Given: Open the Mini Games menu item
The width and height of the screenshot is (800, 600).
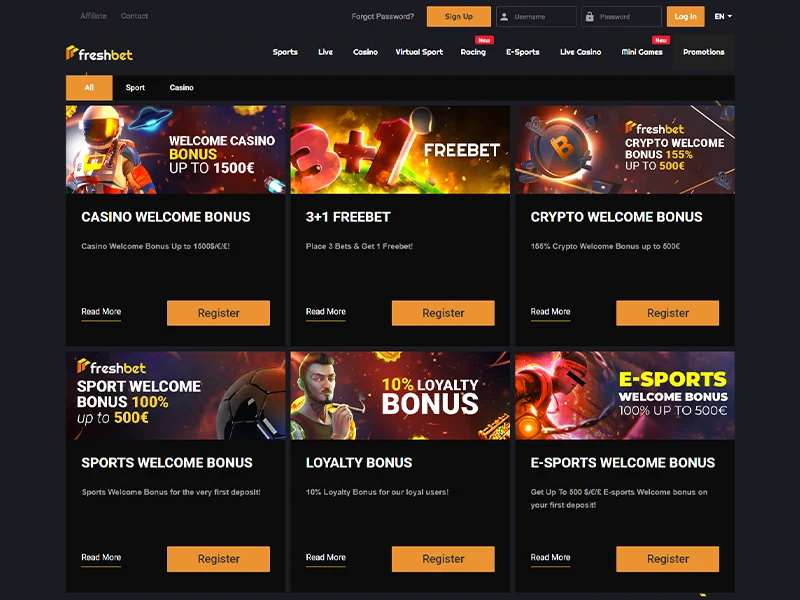Looking at the screenshot, I should [642, 52].
